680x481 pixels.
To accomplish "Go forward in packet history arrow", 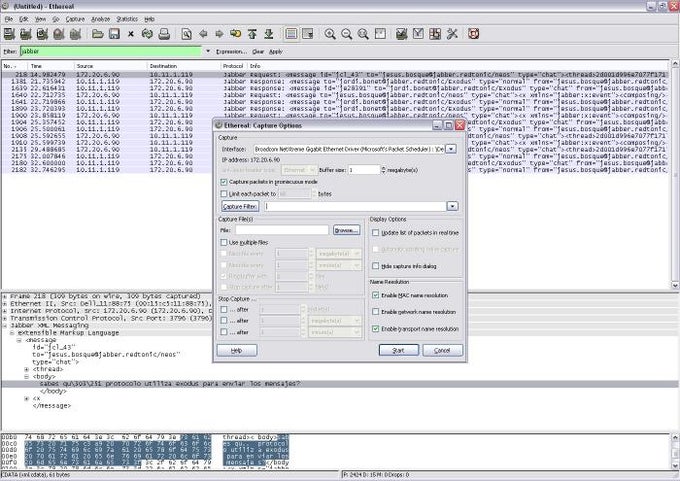I will 219,34.
